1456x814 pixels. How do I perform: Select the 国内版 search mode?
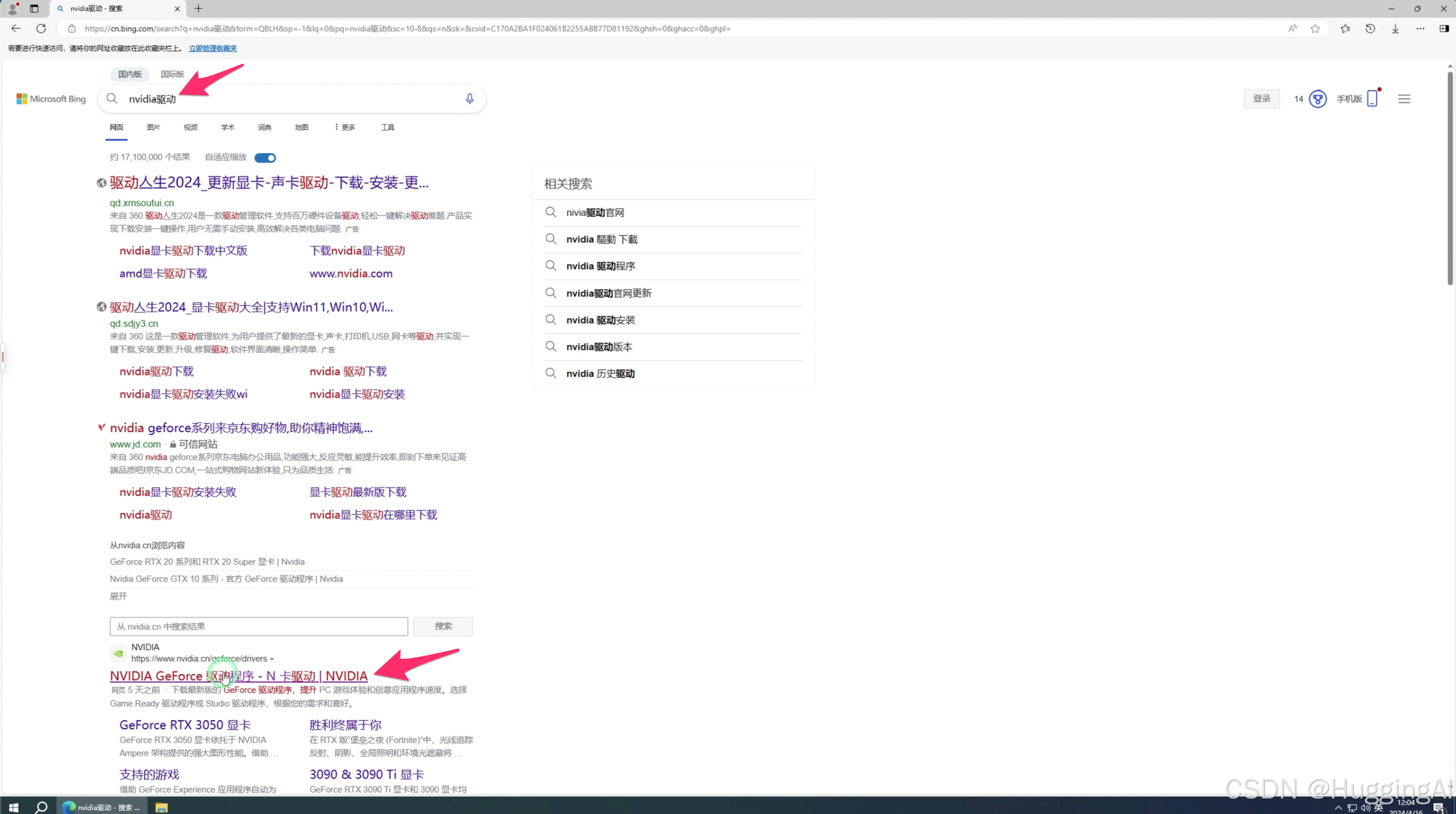130,74
